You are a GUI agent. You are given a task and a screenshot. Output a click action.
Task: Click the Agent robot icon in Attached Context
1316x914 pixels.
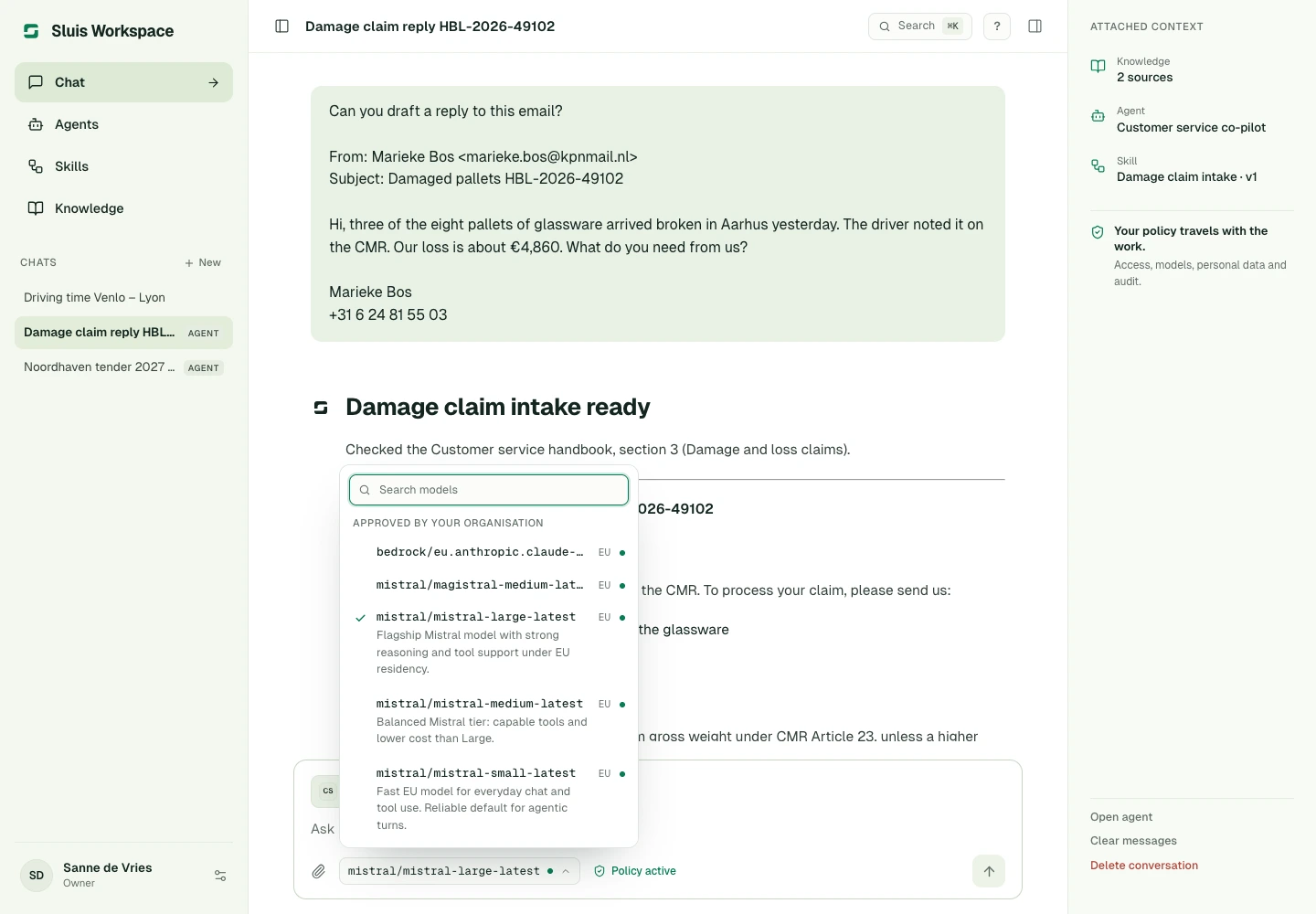click(1098, 116)
